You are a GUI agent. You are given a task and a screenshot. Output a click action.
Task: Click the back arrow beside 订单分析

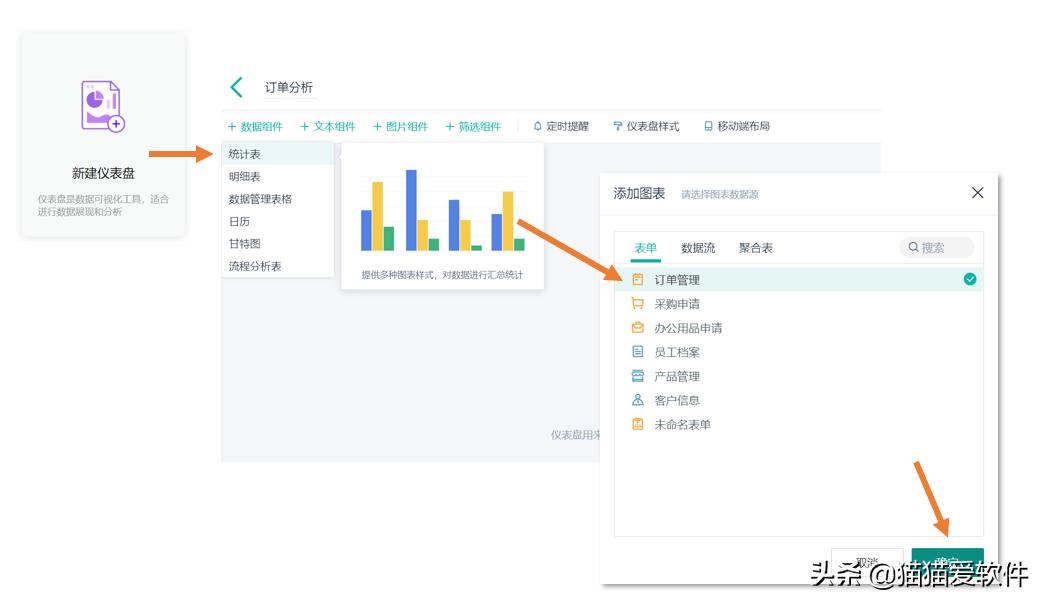pos(237,86)
